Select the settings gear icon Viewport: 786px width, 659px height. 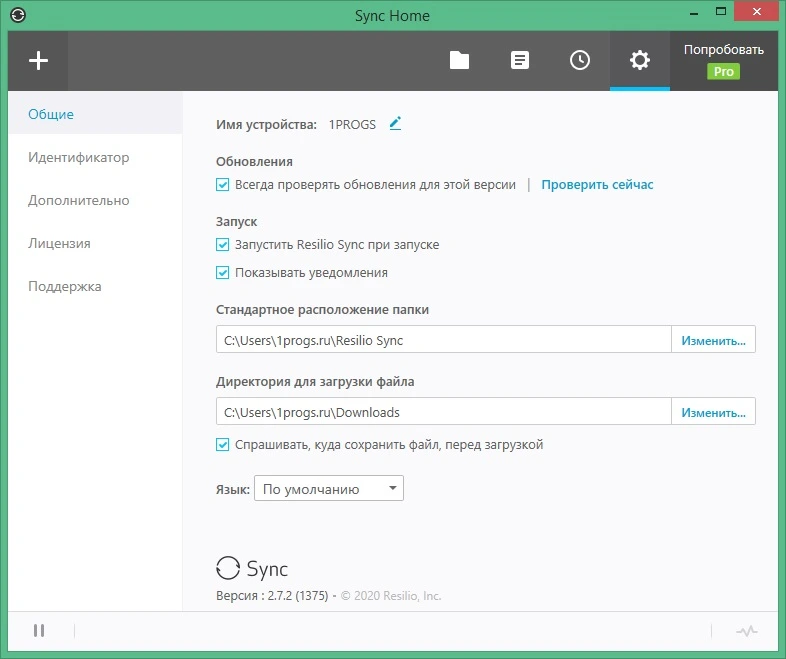640,60
